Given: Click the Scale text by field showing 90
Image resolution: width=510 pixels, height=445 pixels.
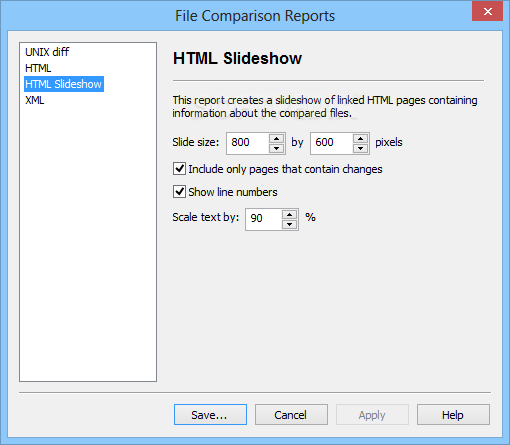Looking at the screenshot, I should click(264, 219).
